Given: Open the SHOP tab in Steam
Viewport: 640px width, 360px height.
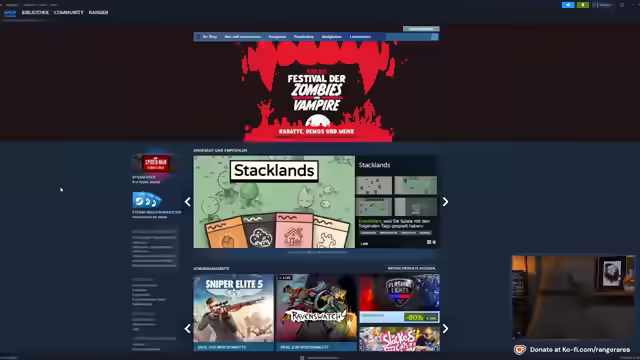Looking at the screenshot, I should click(10, 13).
